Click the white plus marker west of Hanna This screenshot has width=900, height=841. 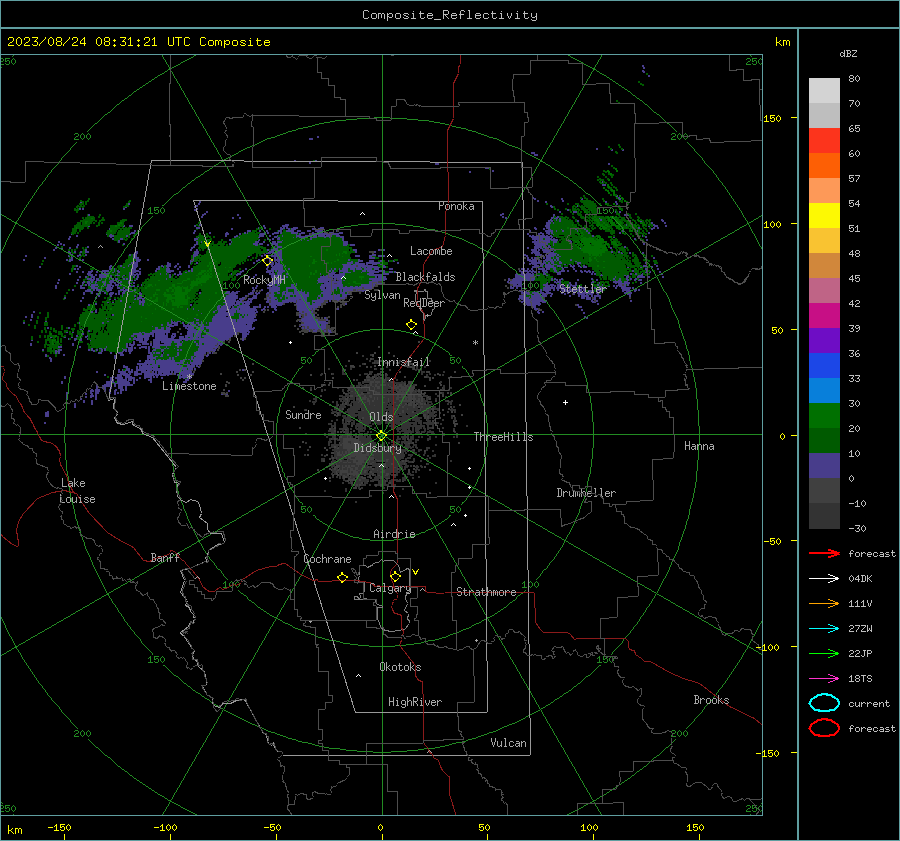pos(565,402)
